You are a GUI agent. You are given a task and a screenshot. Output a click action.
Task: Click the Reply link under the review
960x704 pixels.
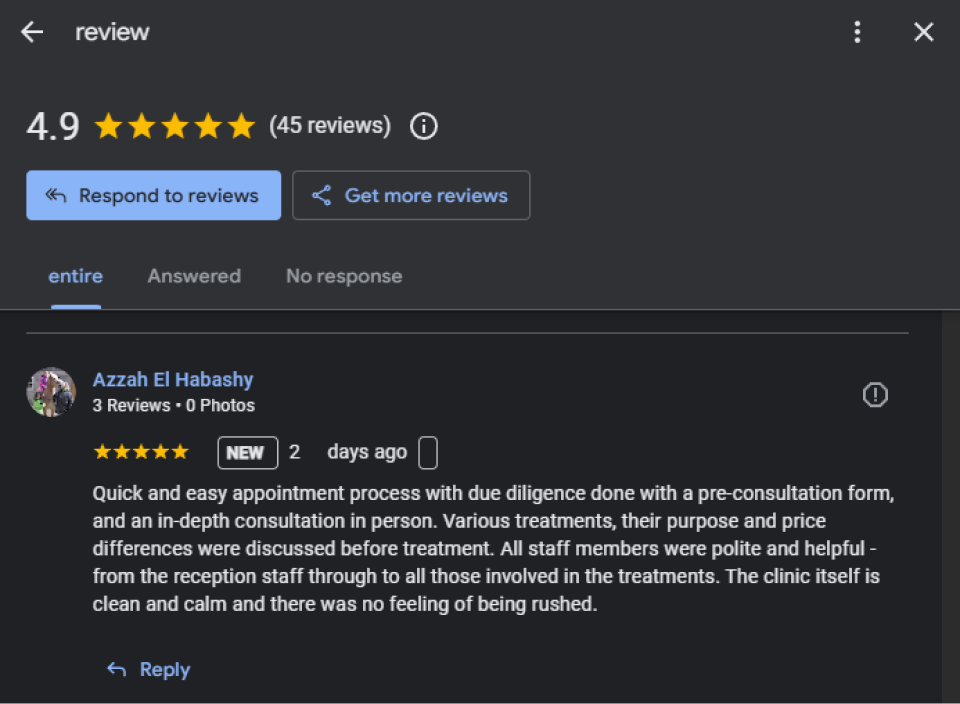[x=165, y=669]
